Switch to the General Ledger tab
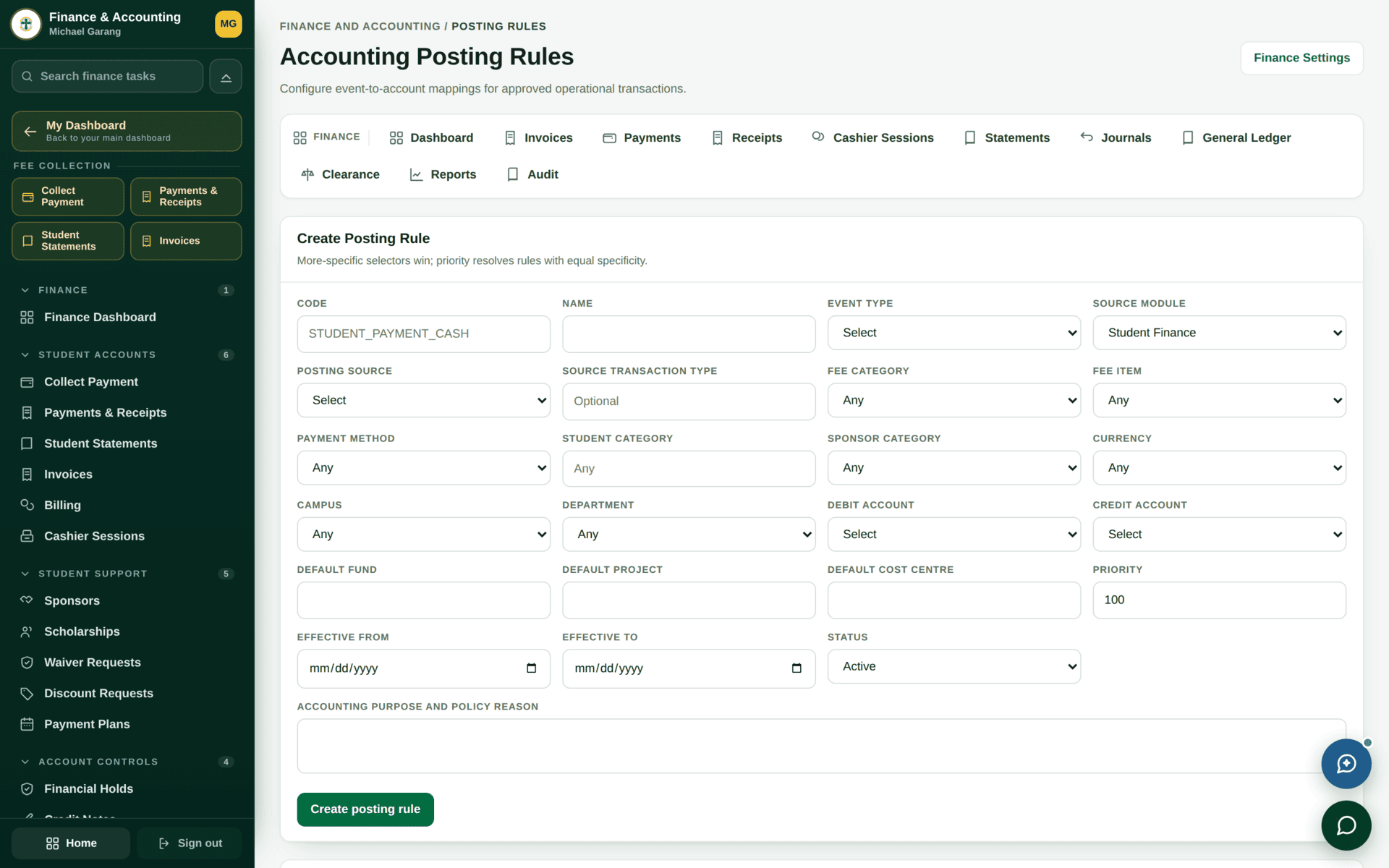Viewport: 1389px width, 868px height. pyautogui.click(x=1236, y=137)
